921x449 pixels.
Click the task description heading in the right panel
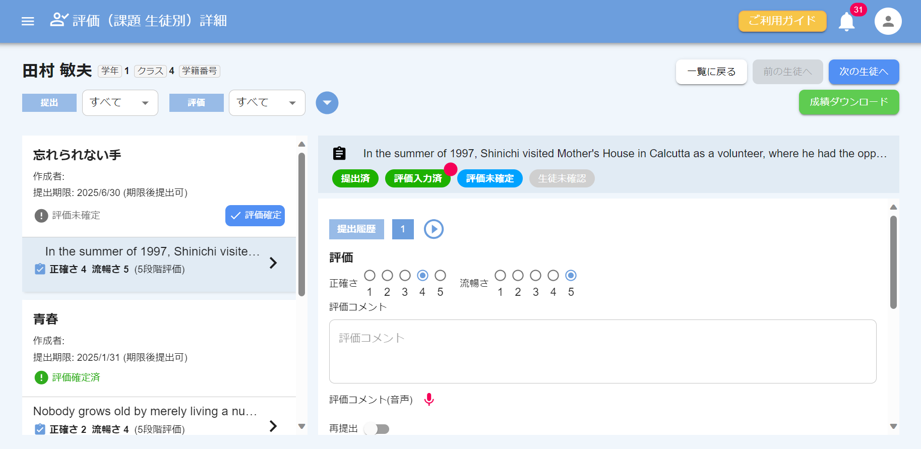624,154
